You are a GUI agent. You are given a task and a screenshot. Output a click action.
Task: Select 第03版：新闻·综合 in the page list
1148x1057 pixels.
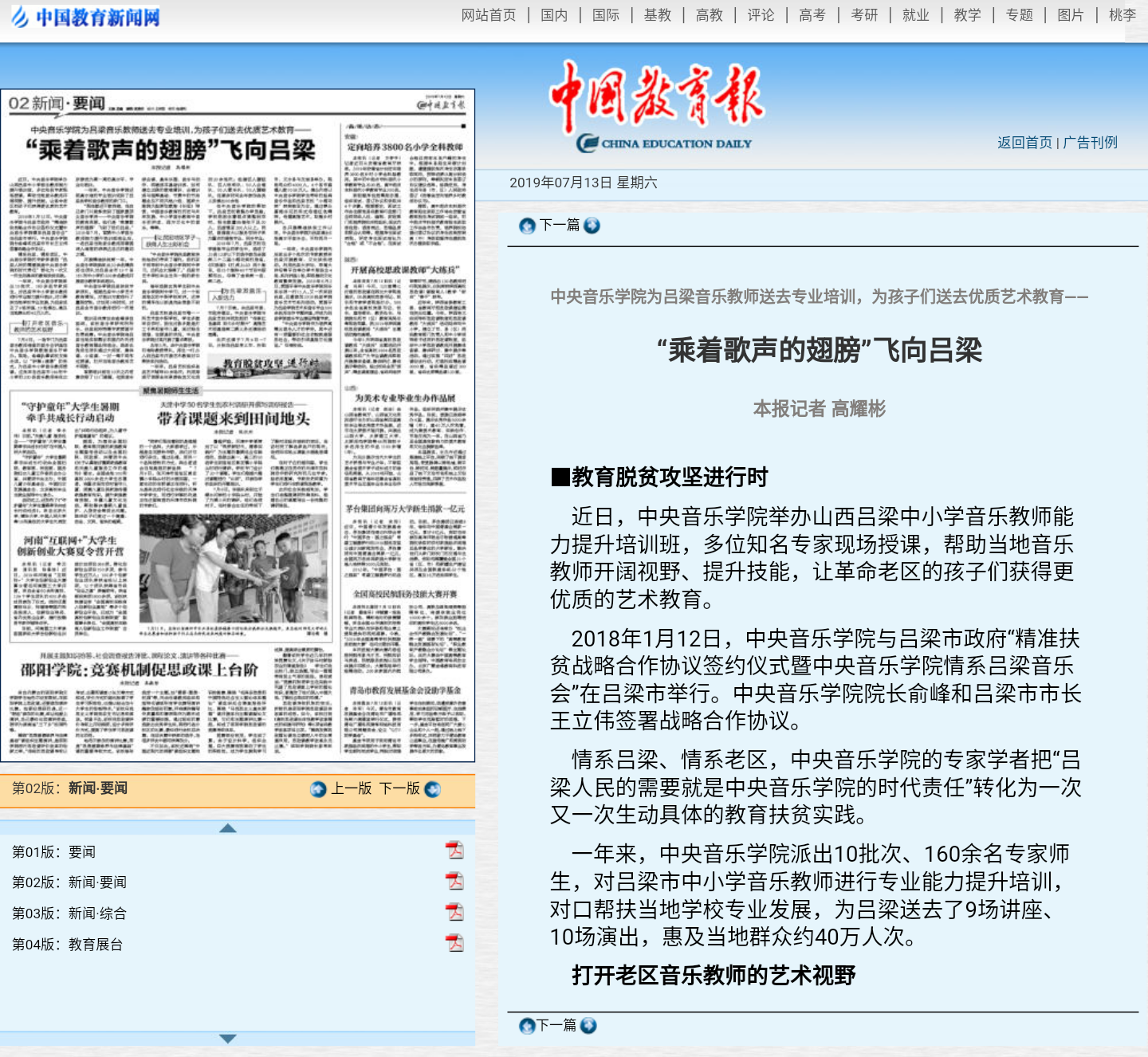[x=69, y=914]
